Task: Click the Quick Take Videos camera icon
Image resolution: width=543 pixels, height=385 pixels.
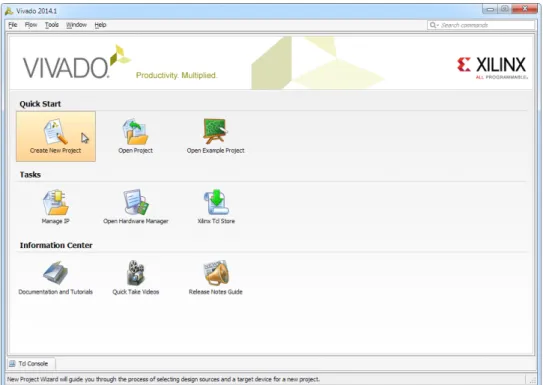Action: (136, 273)
